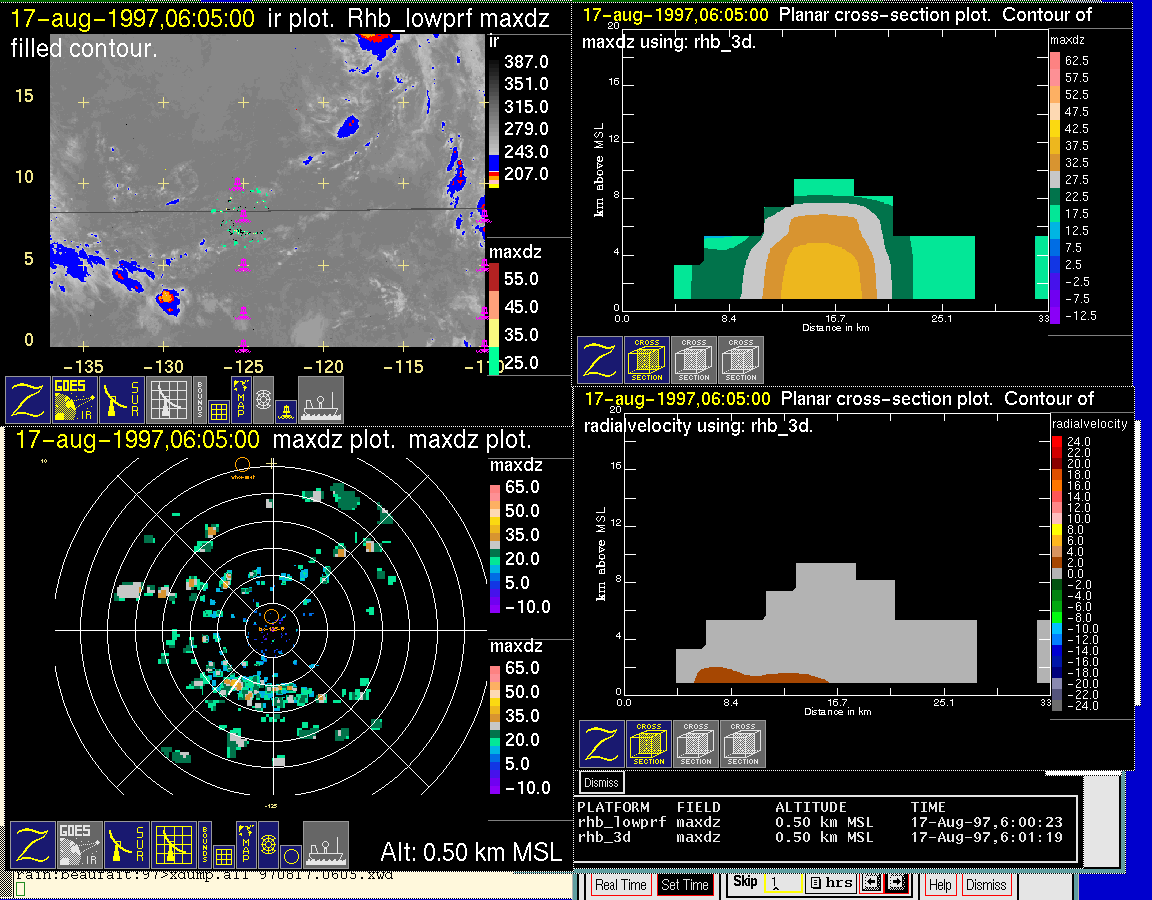Enable Real Time mode

pyautogui.click(x=621, y=885)
